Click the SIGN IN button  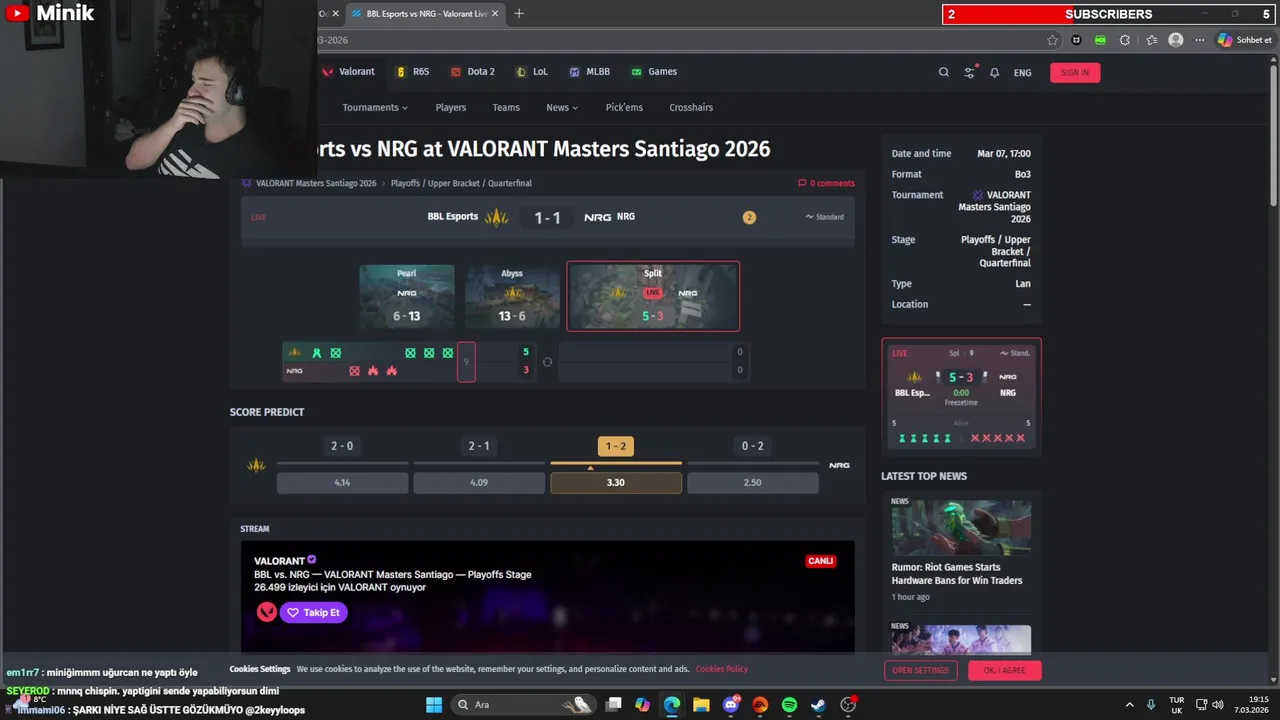click(1075, 72)
